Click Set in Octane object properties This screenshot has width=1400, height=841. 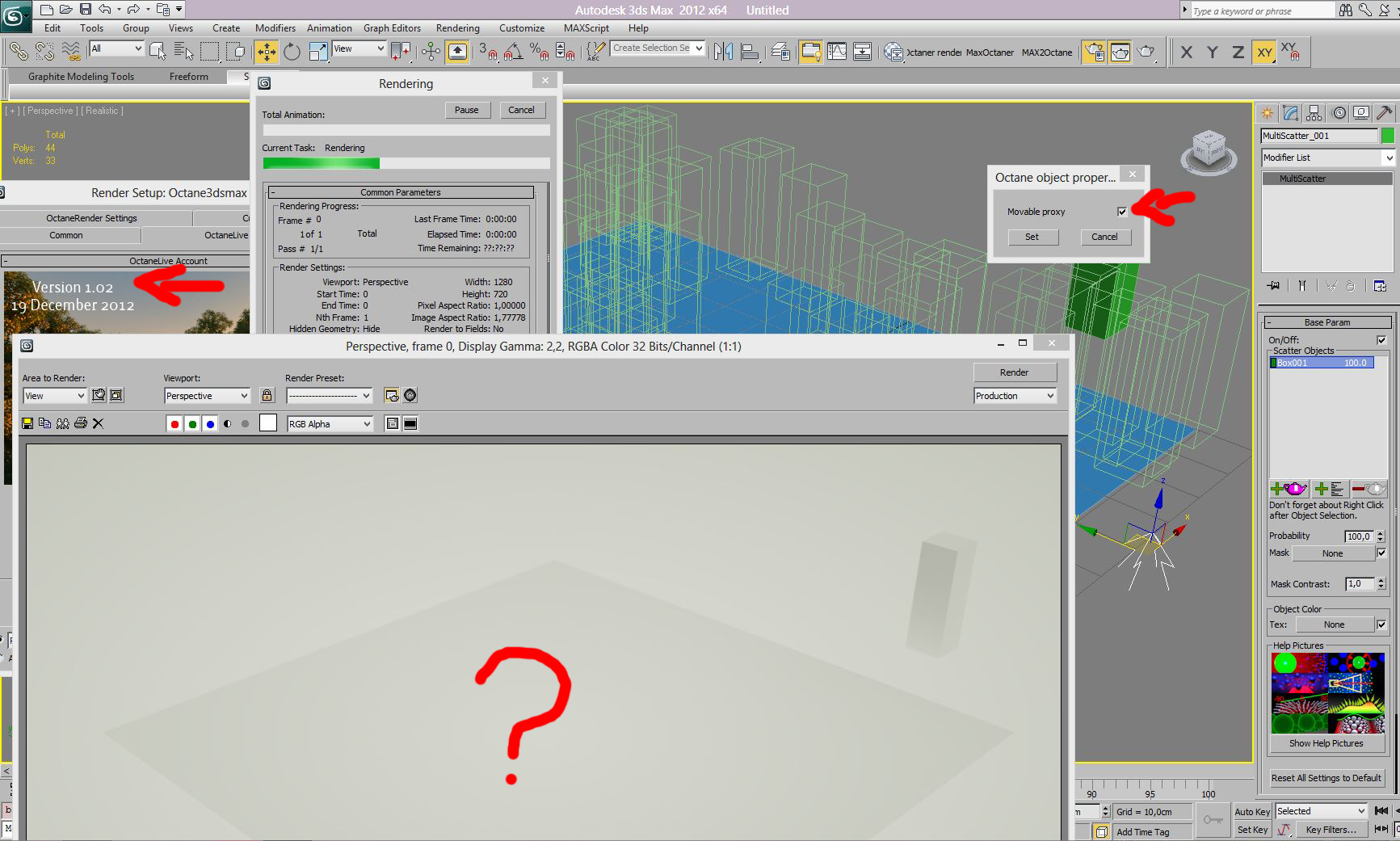(x=1032, y=237)
